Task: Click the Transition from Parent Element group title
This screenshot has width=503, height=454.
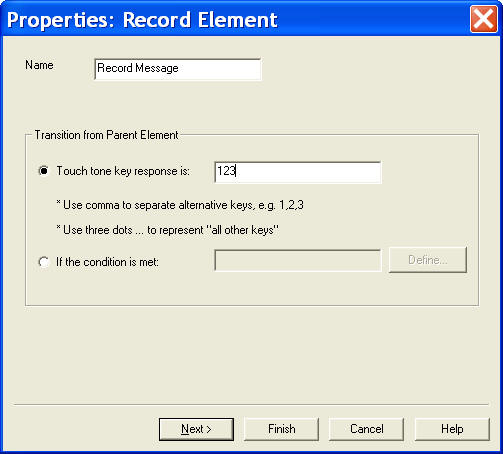Action: coord(107,135)
